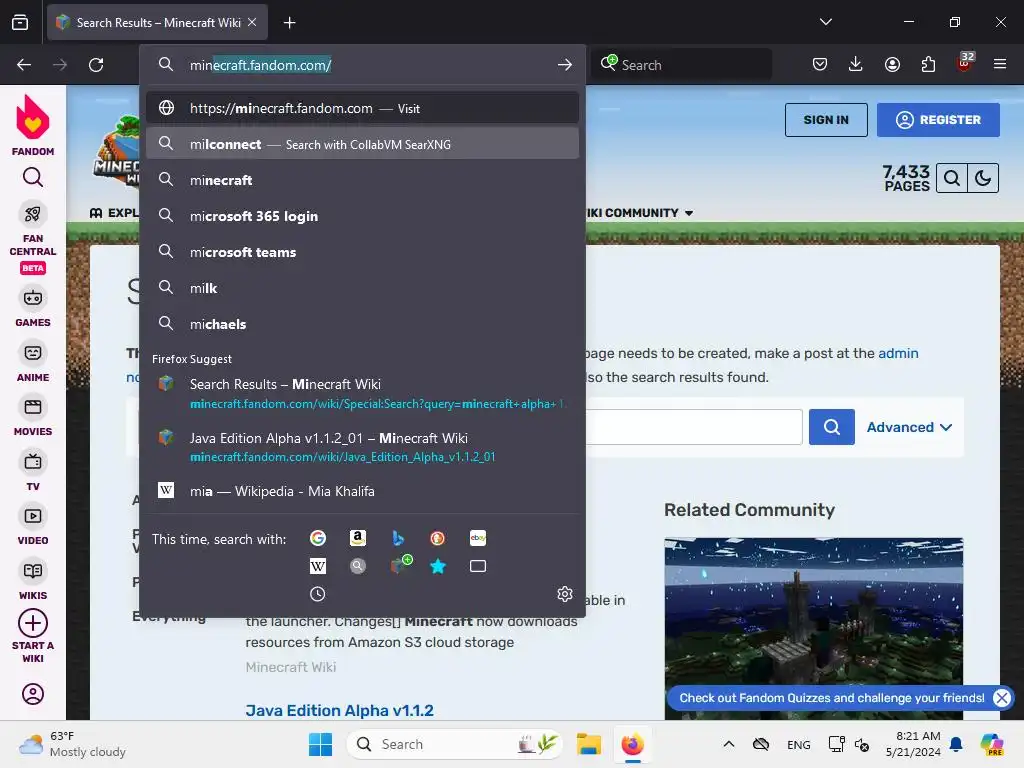Open Fan Central Beta in sidebar
This screenshot has width=1024, height=768.
coord(33,238)
